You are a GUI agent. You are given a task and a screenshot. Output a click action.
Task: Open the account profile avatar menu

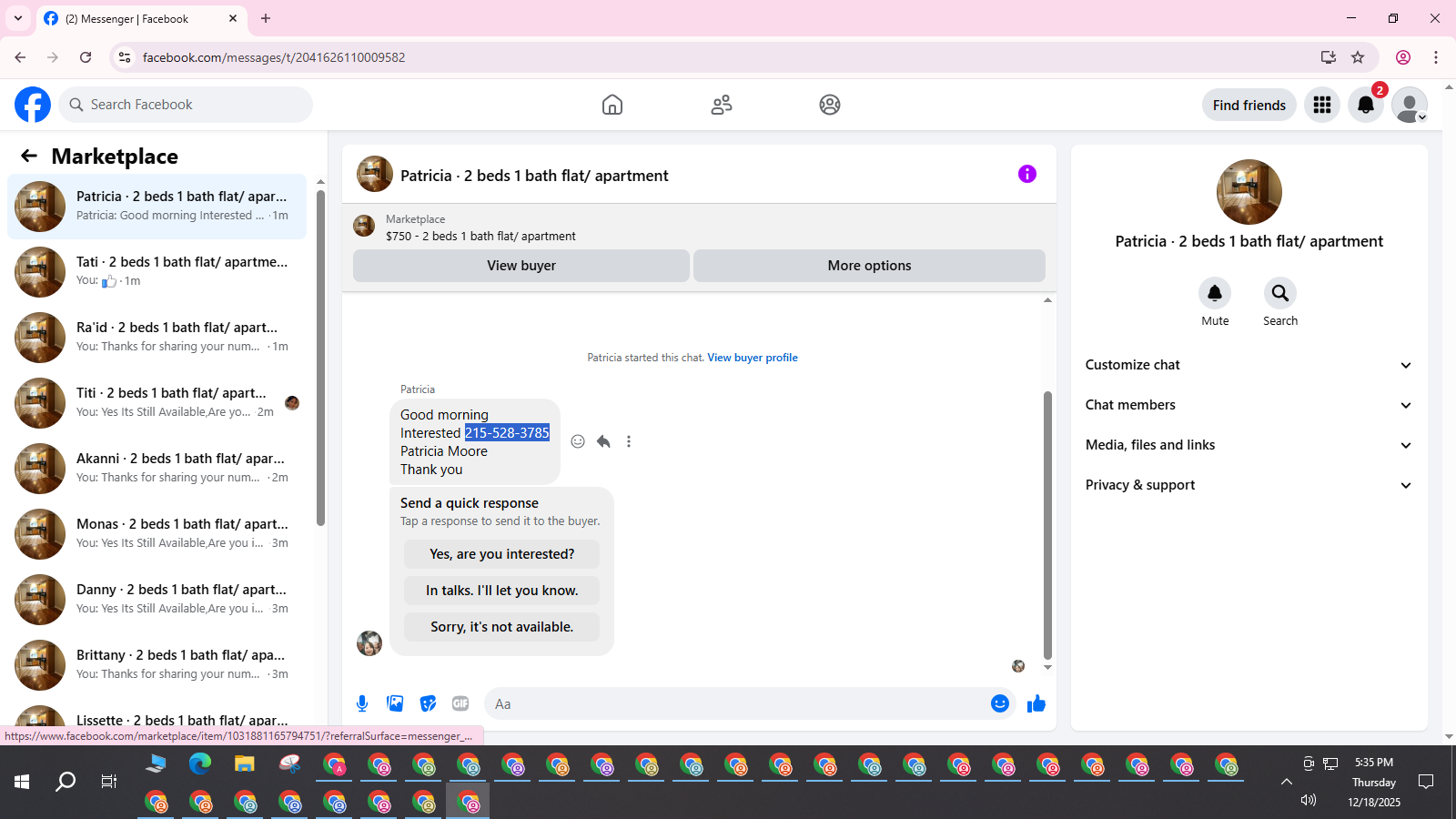(1410, 105)
